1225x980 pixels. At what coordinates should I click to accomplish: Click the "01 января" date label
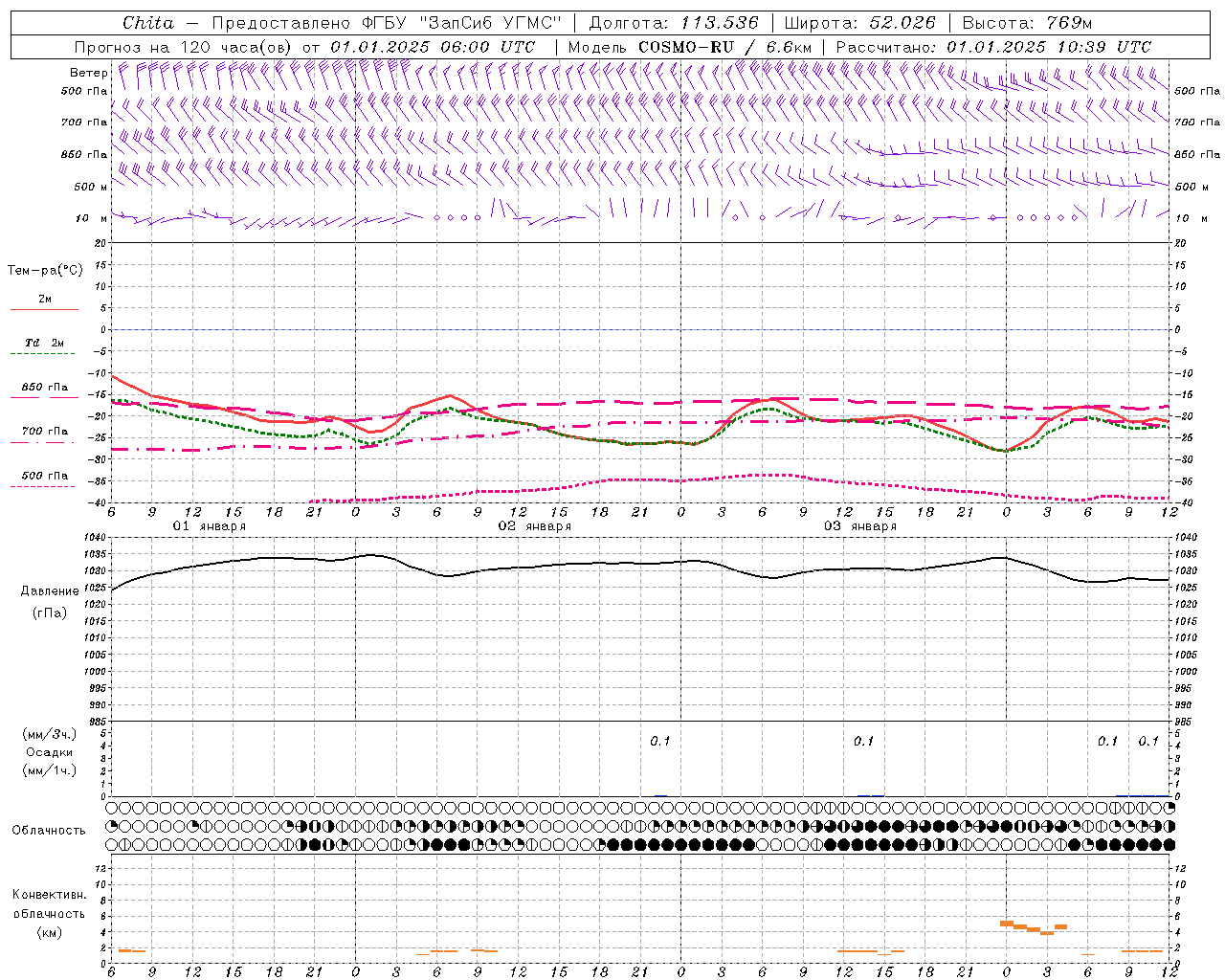tap(210, 526)
